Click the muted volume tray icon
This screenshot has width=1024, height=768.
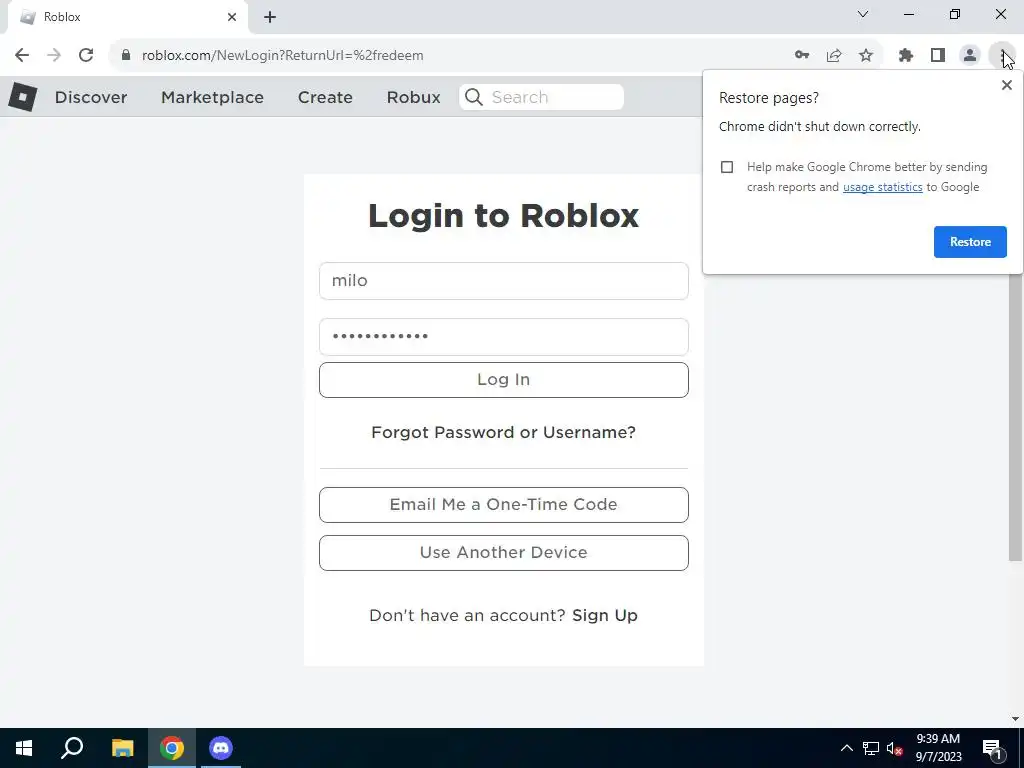coord(894,748)
